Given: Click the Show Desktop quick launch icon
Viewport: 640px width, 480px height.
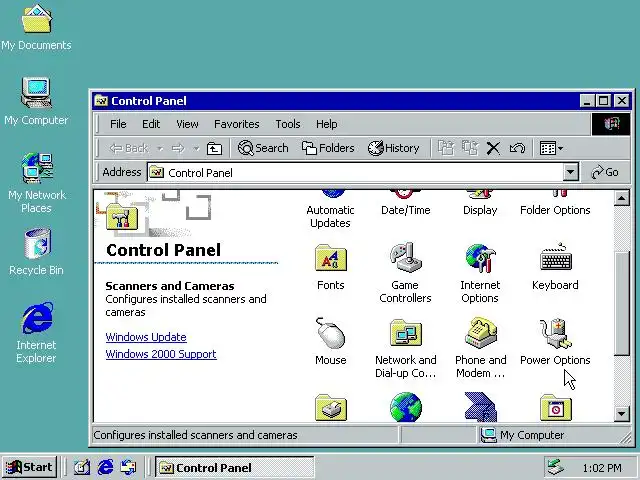Looking at the screenshot, I should [x=82, y=467].
